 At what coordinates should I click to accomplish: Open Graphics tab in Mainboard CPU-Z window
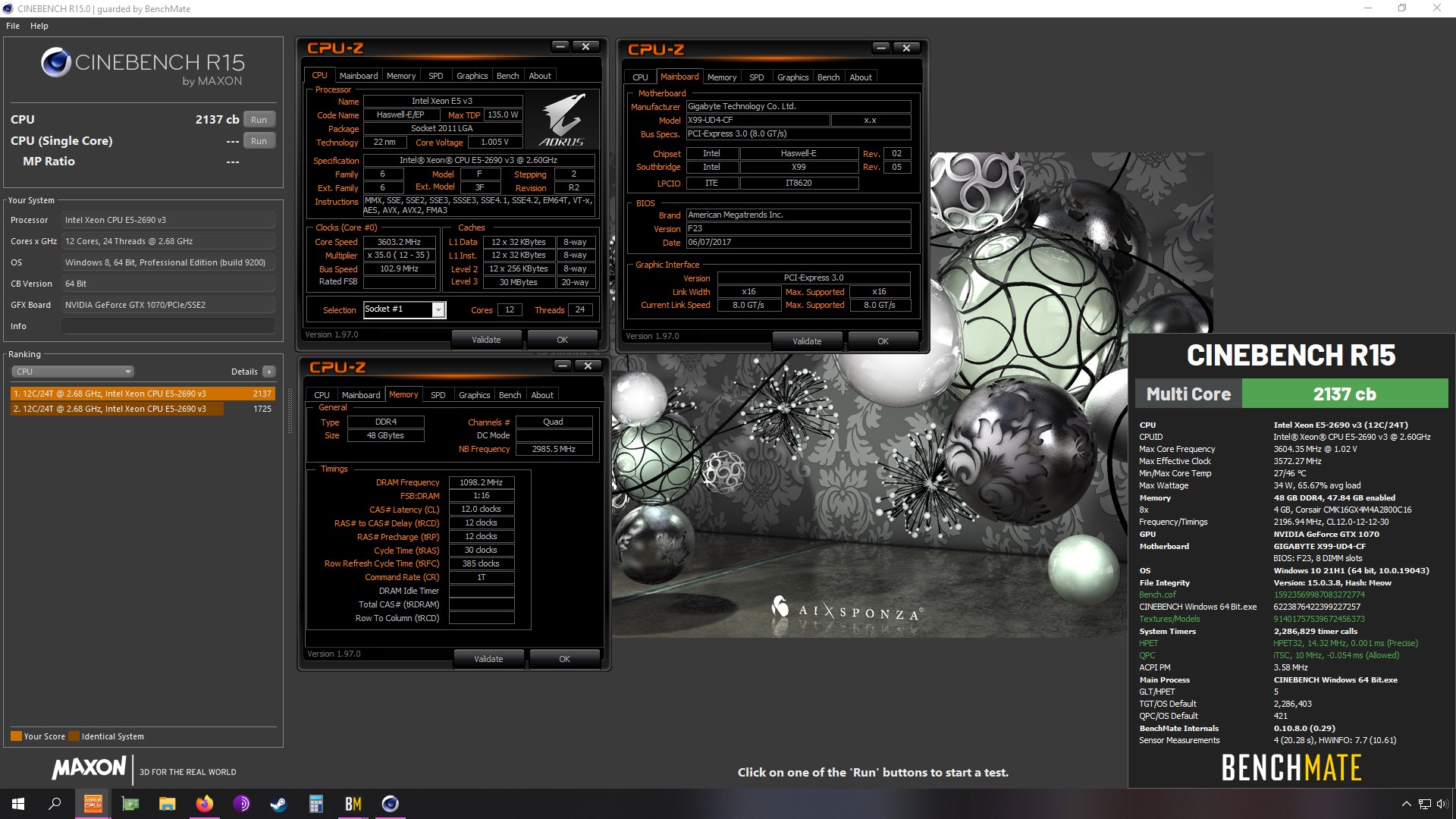793,77
